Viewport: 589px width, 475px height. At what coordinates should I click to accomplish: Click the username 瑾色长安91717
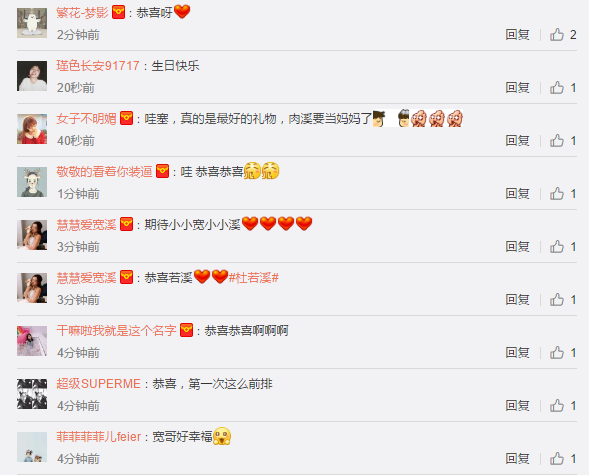click(x=98, y=66)
